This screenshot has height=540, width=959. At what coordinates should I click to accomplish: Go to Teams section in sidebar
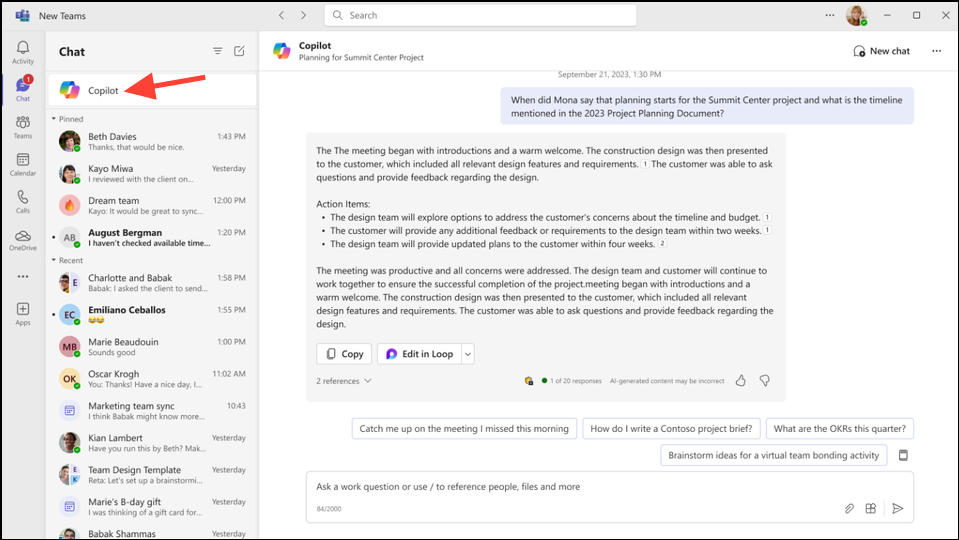pyautogui.click(x=22, y=127)
